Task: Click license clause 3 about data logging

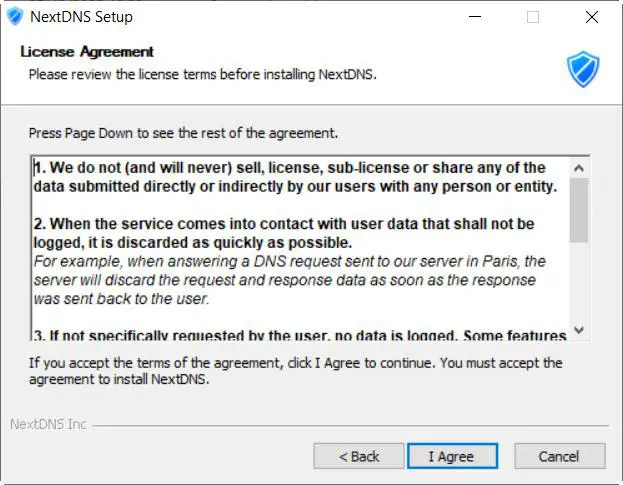Action: pos(300,334)
